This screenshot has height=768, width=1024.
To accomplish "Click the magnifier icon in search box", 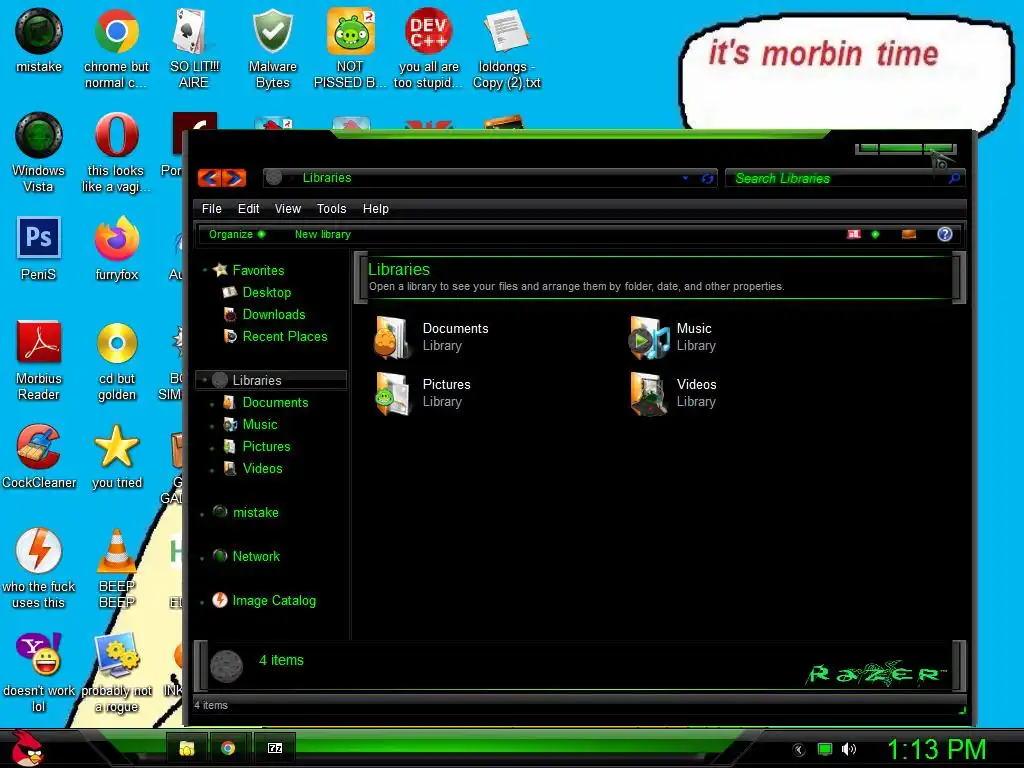I will coord(954,178).
